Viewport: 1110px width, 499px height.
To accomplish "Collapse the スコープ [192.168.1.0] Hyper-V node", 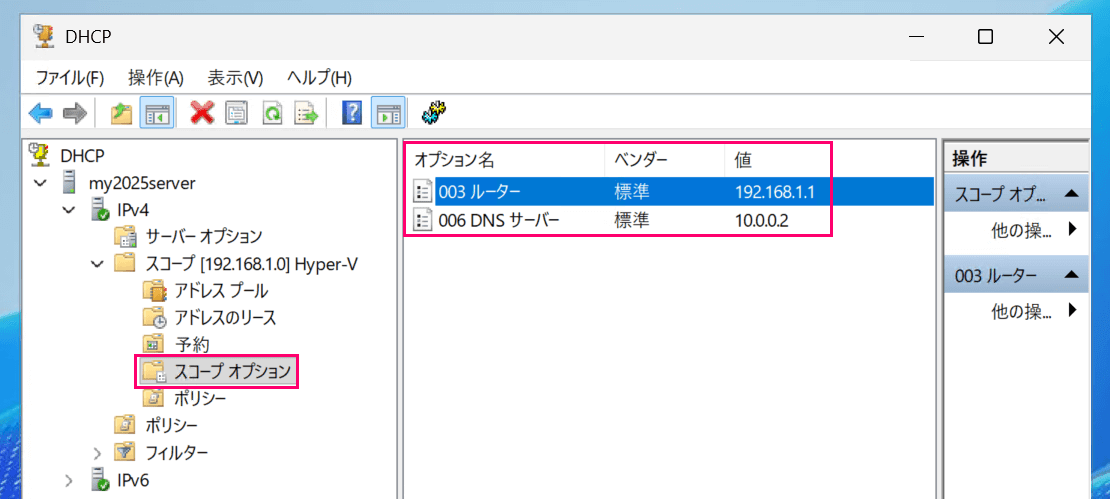I will pyautogui.click(x=97, y=264).
